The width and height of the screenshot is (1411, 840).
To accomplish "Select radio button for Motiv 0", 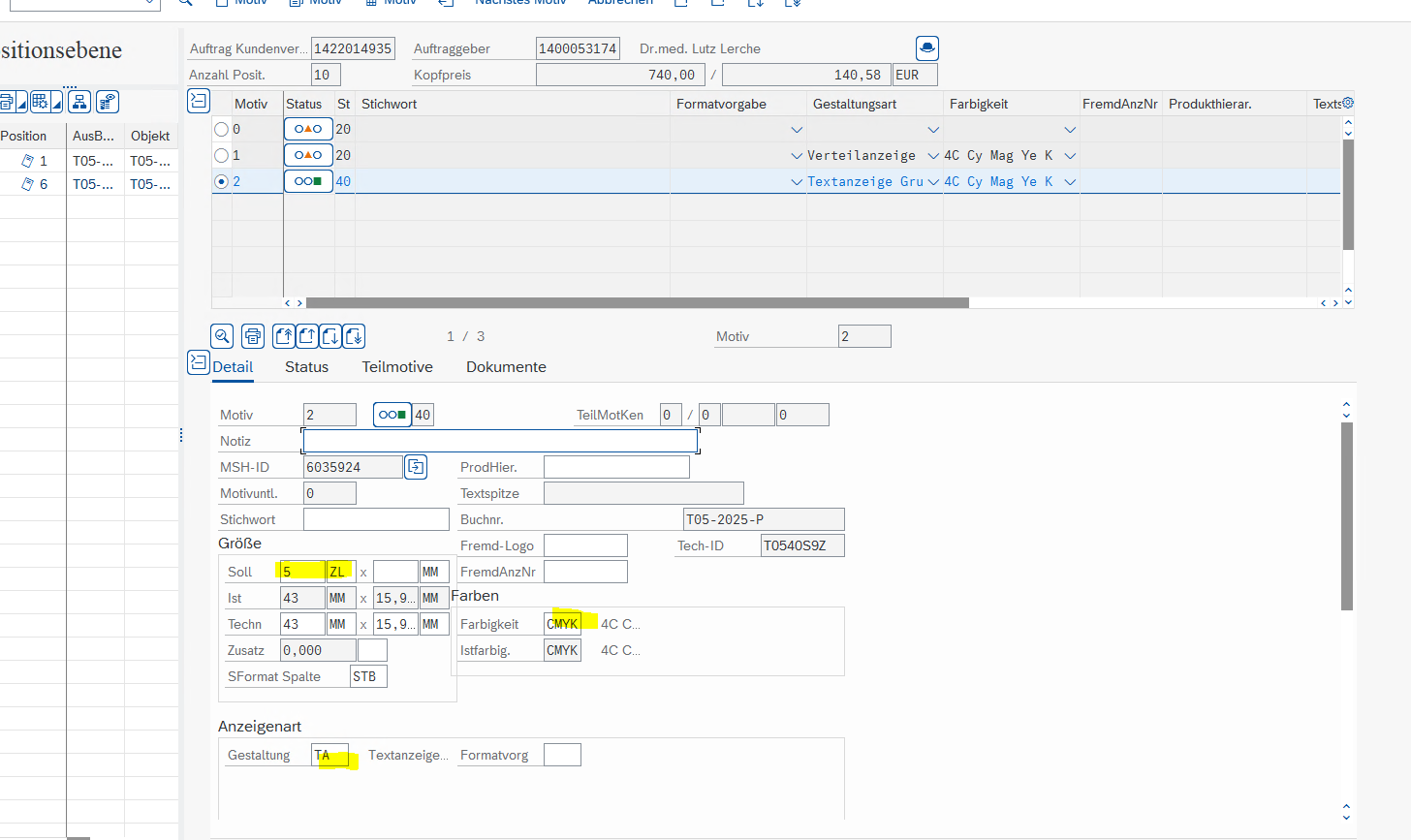I will 222,129.
